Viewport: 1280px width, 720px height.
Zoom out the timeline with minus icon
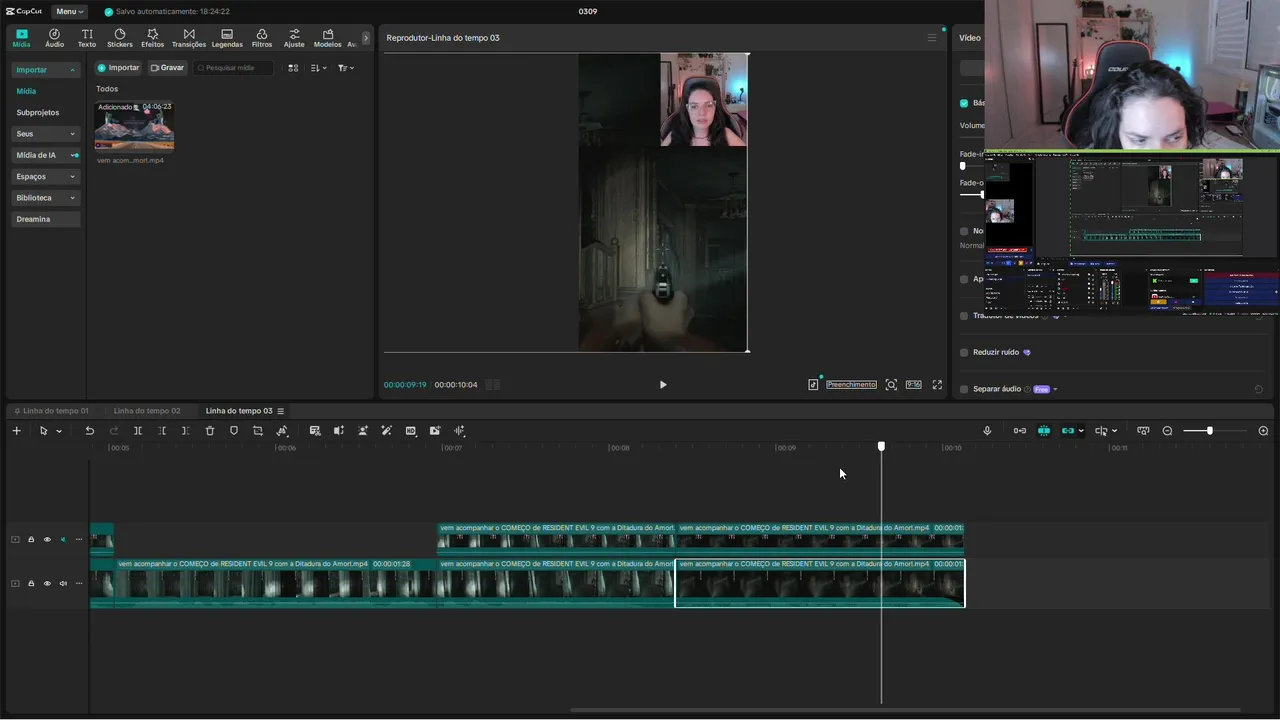click(1167, 431)
